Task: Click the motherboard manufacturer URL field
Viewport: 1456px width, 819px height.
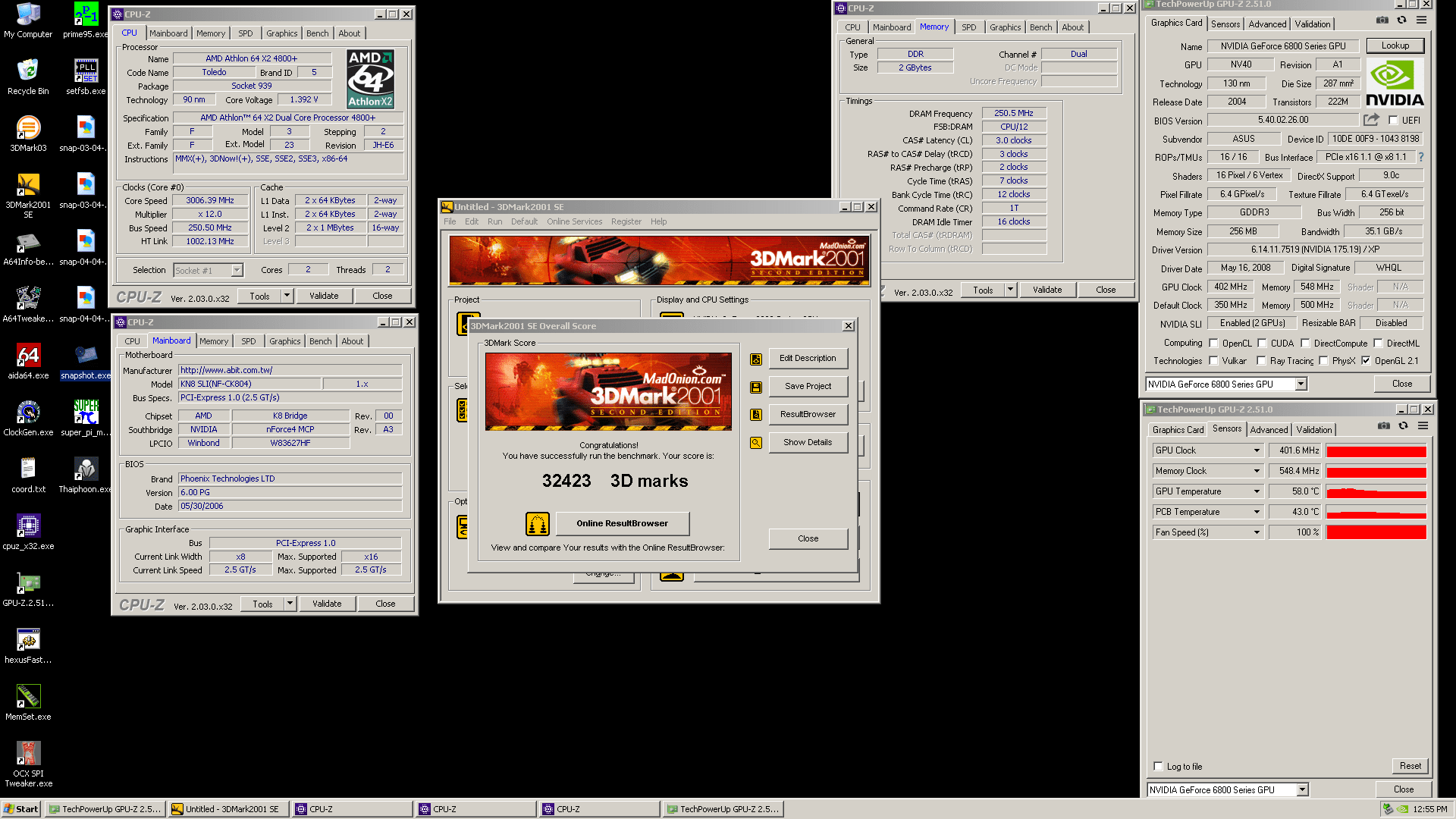Action: (x=290, y=370)
